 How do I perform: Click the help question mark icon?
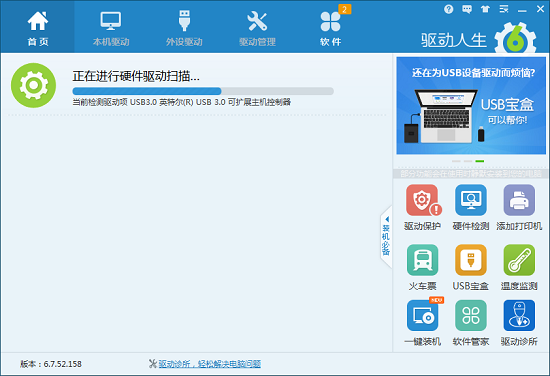(x=448, y=9)
